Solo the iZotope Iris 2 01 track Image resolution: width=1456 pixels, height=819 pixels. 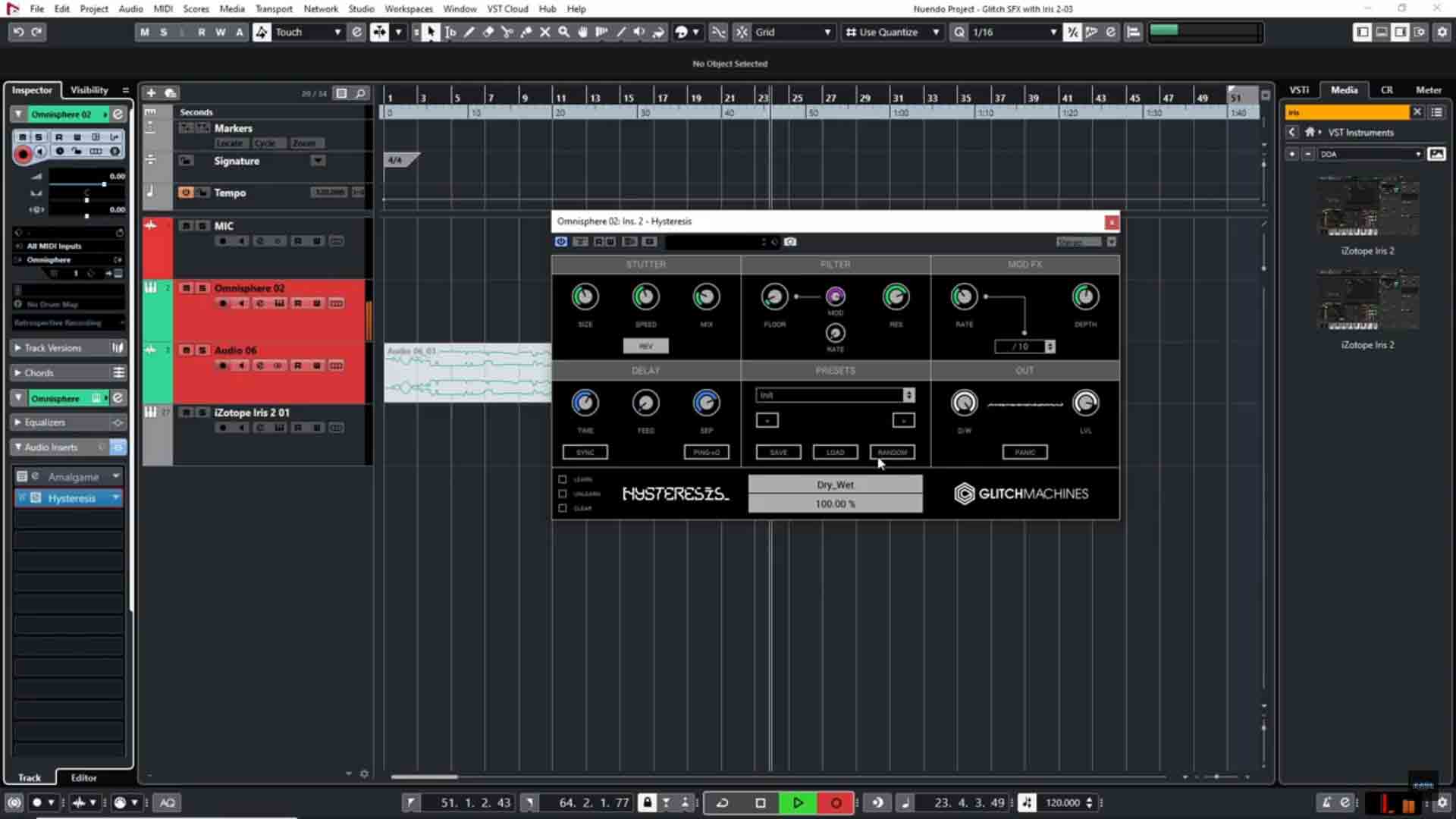(x=202, y=413)
